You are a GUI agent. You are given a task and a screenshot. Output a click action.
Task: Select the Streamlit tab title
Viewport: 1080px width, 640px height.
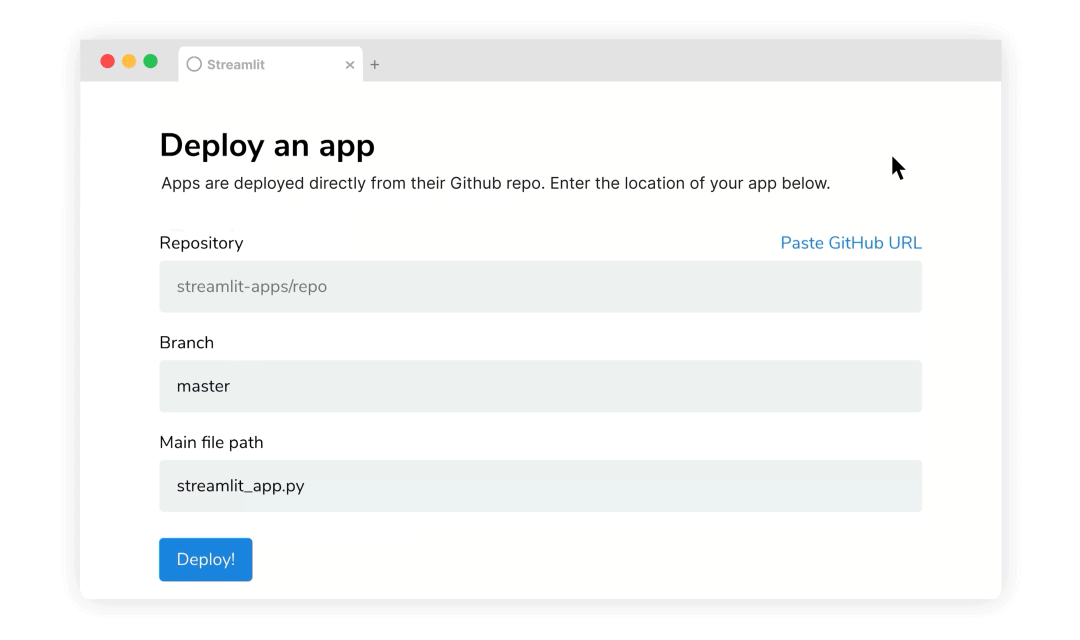pos(236,65)
